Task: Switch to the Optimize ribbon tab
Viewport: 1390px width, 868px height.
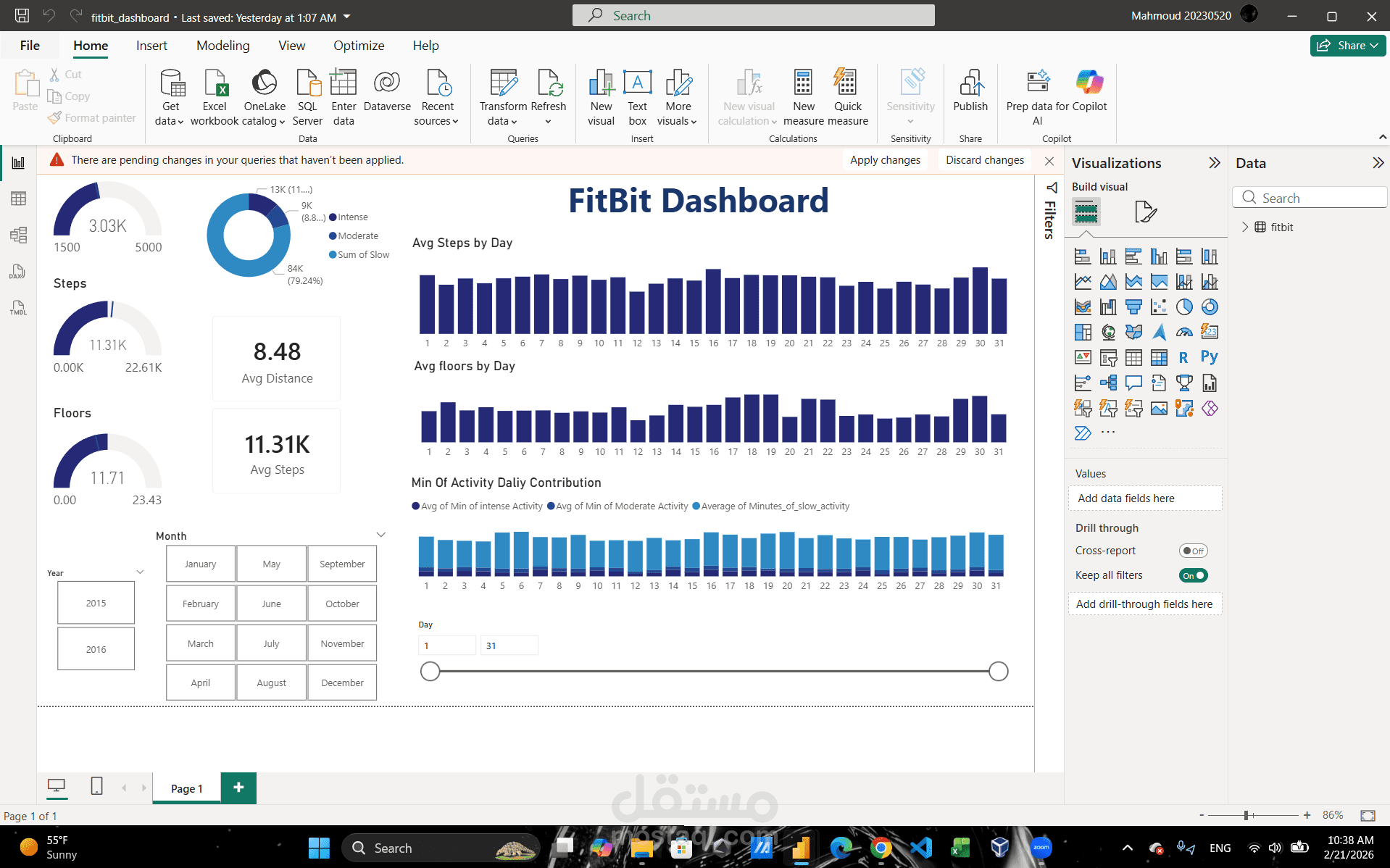Action: coord(359,46)
